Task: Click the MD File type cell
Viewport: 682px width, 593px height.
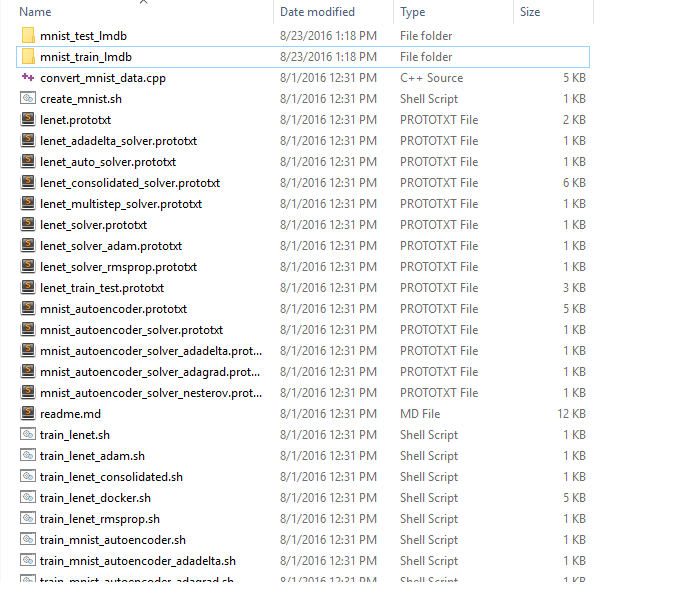Action: 420,414
